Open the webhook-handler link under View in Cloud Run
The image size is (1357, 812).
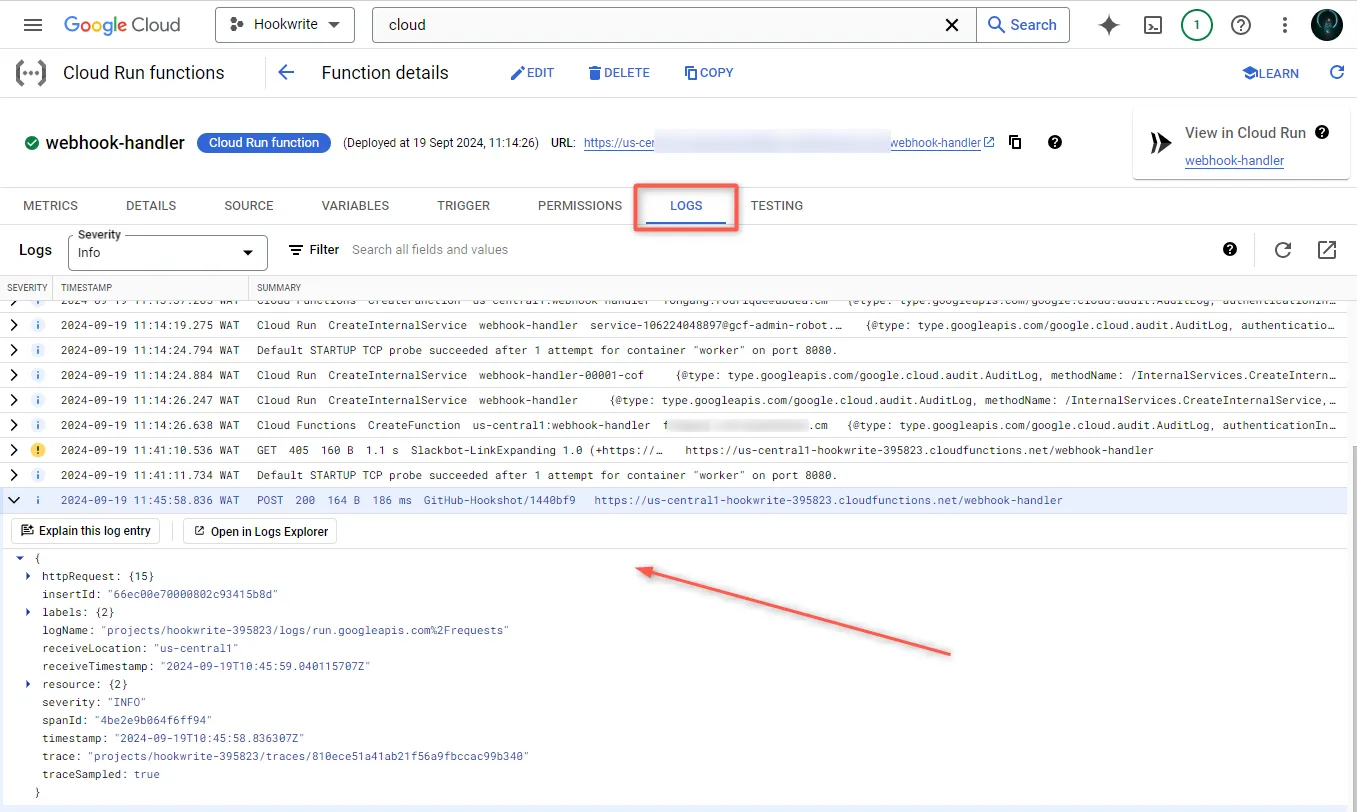click(x=1234, y=160)
